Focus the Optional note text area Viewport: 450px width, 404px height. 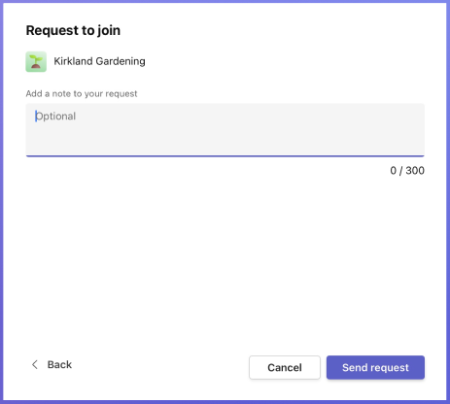tap(225, 130)
